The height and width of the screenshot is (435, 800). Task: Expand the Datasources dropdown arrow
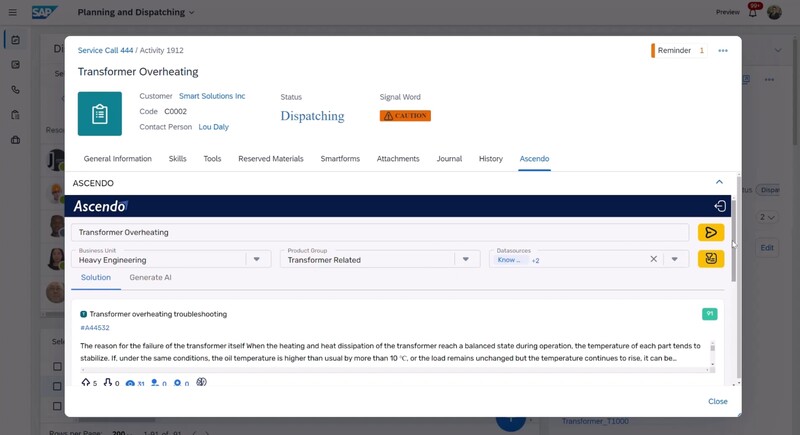675,259
